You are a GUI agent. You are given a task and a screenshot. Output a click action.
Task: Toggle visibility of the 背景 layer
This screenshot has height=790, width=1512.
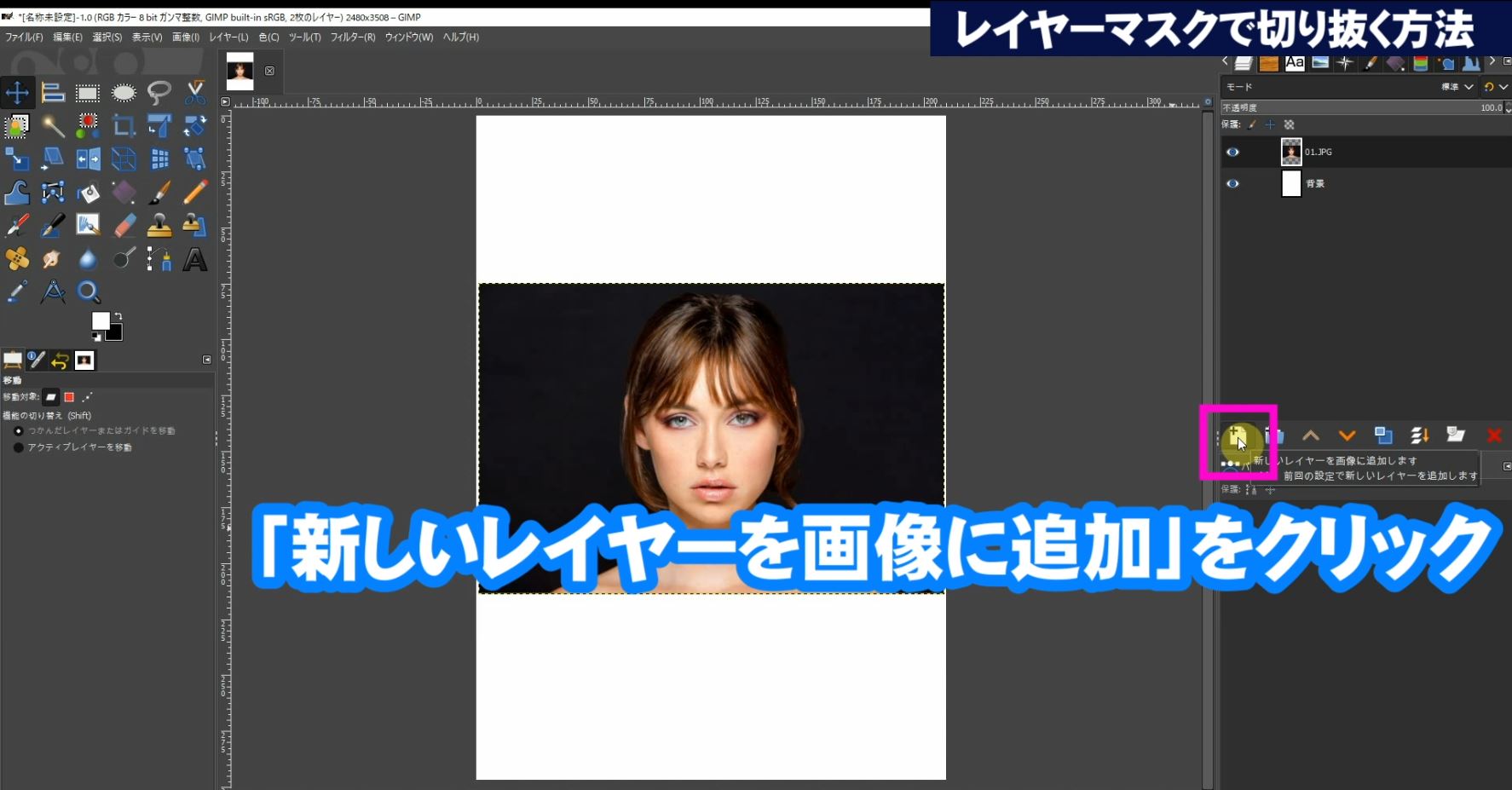tap(1232, 184)
